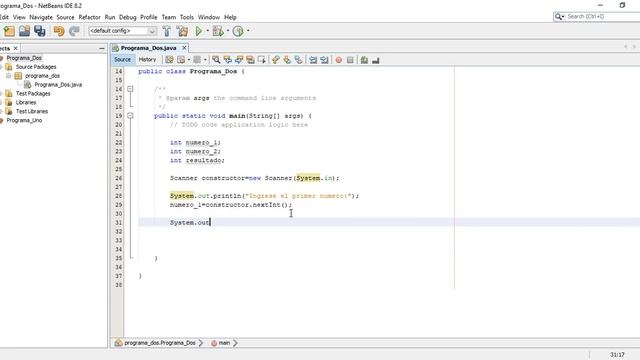The image size is (640, 360).
Task: Select Test Libraries node
Action: click(x=32, y=111)
